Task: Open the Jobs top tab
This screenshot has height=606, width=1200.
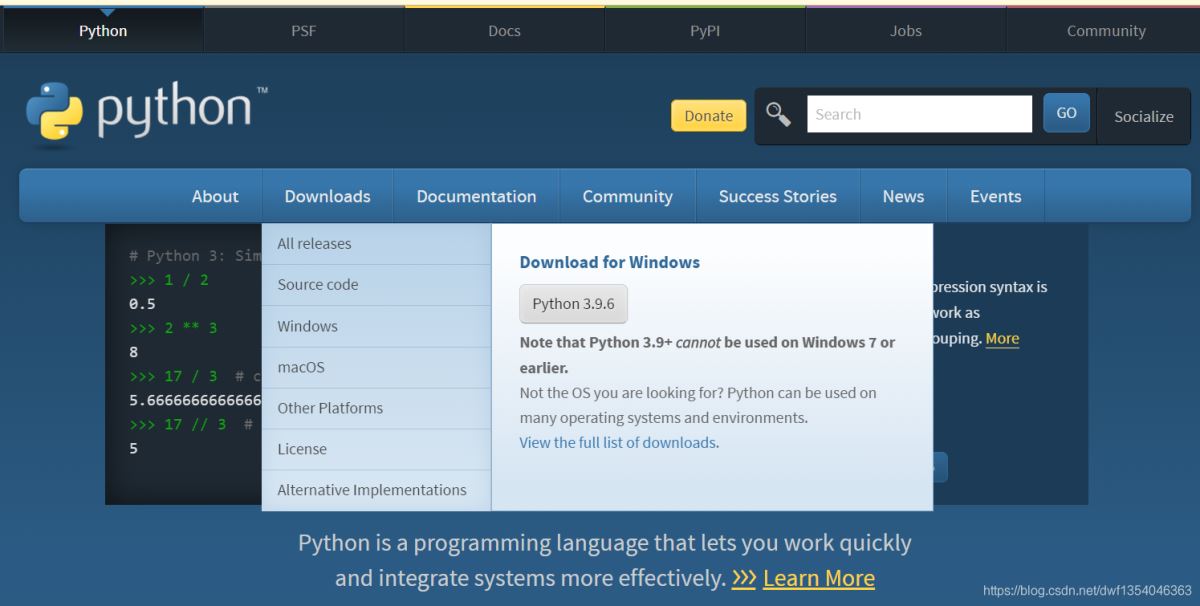Action: coord(905,31)
